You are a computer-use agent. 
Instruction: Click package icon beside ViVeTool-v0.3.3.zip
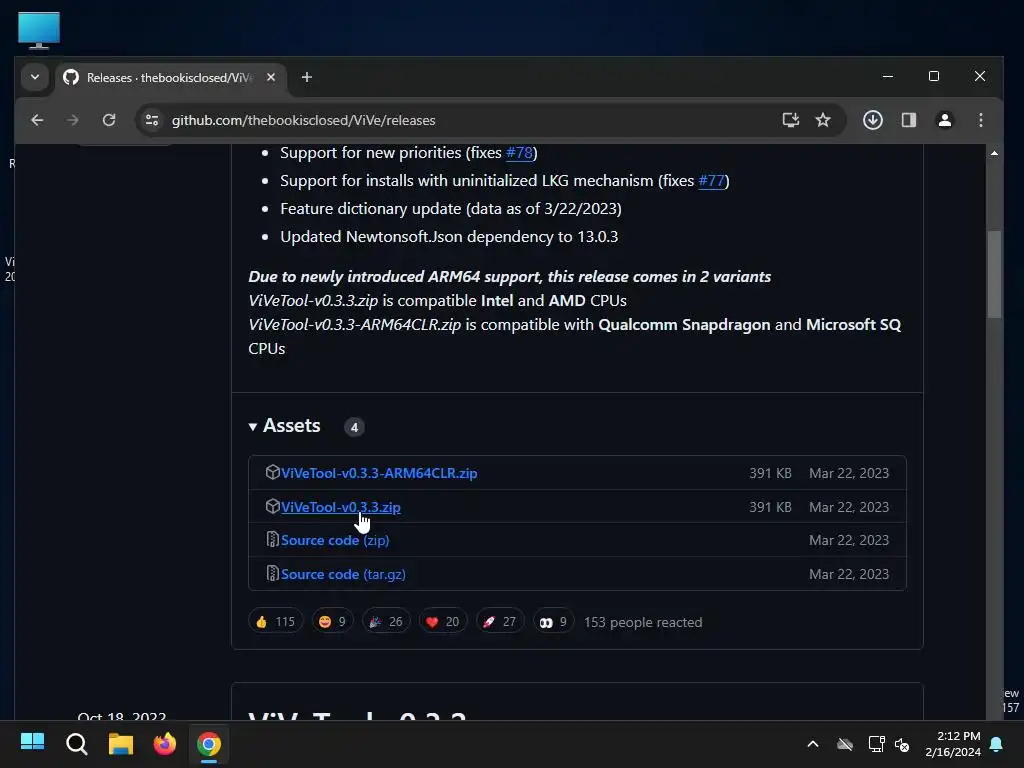click(x=272, y=506)
